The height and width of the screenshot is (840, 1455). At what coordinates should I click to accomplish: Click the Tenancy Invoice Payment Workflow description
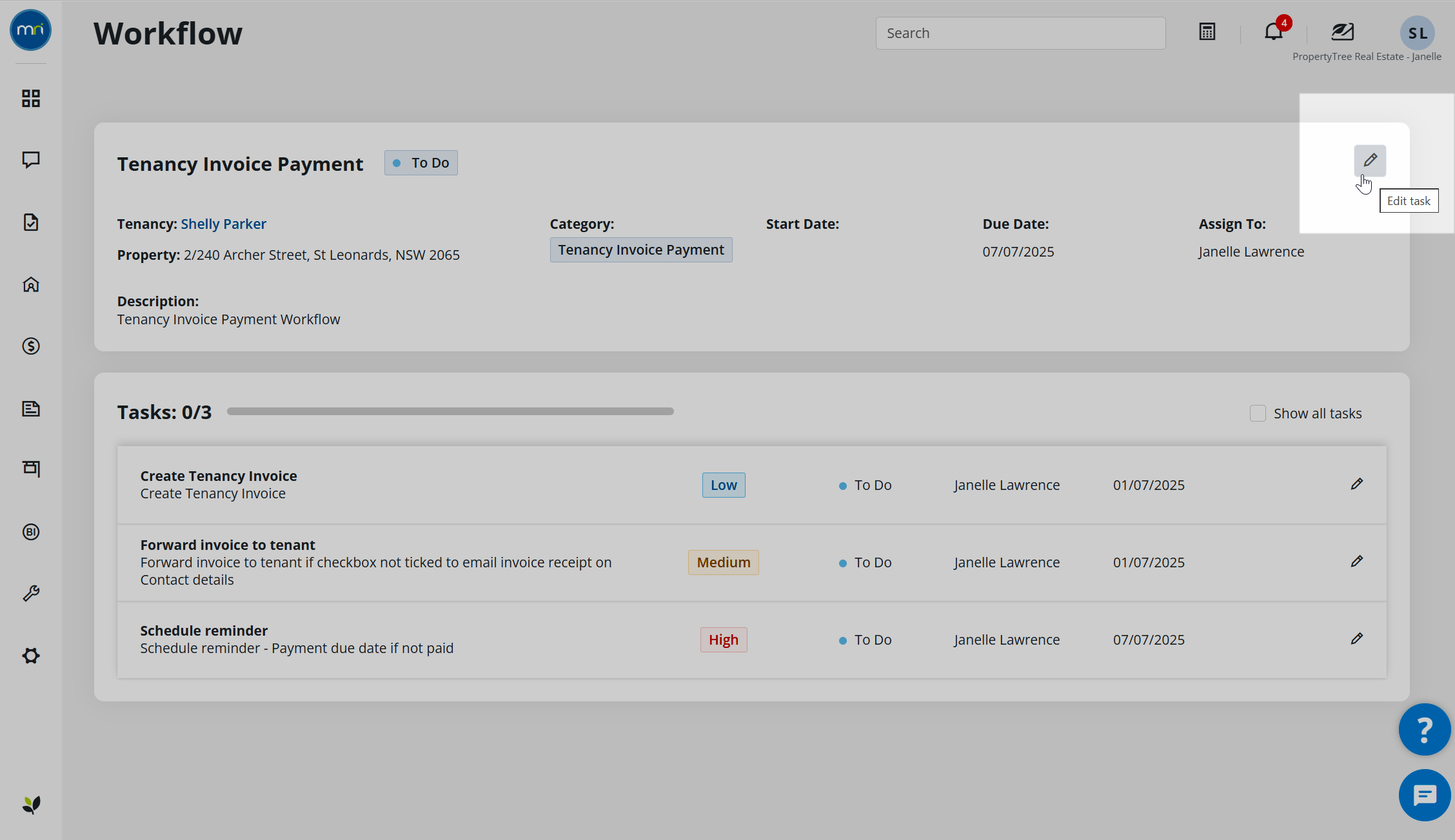(228, 319)
